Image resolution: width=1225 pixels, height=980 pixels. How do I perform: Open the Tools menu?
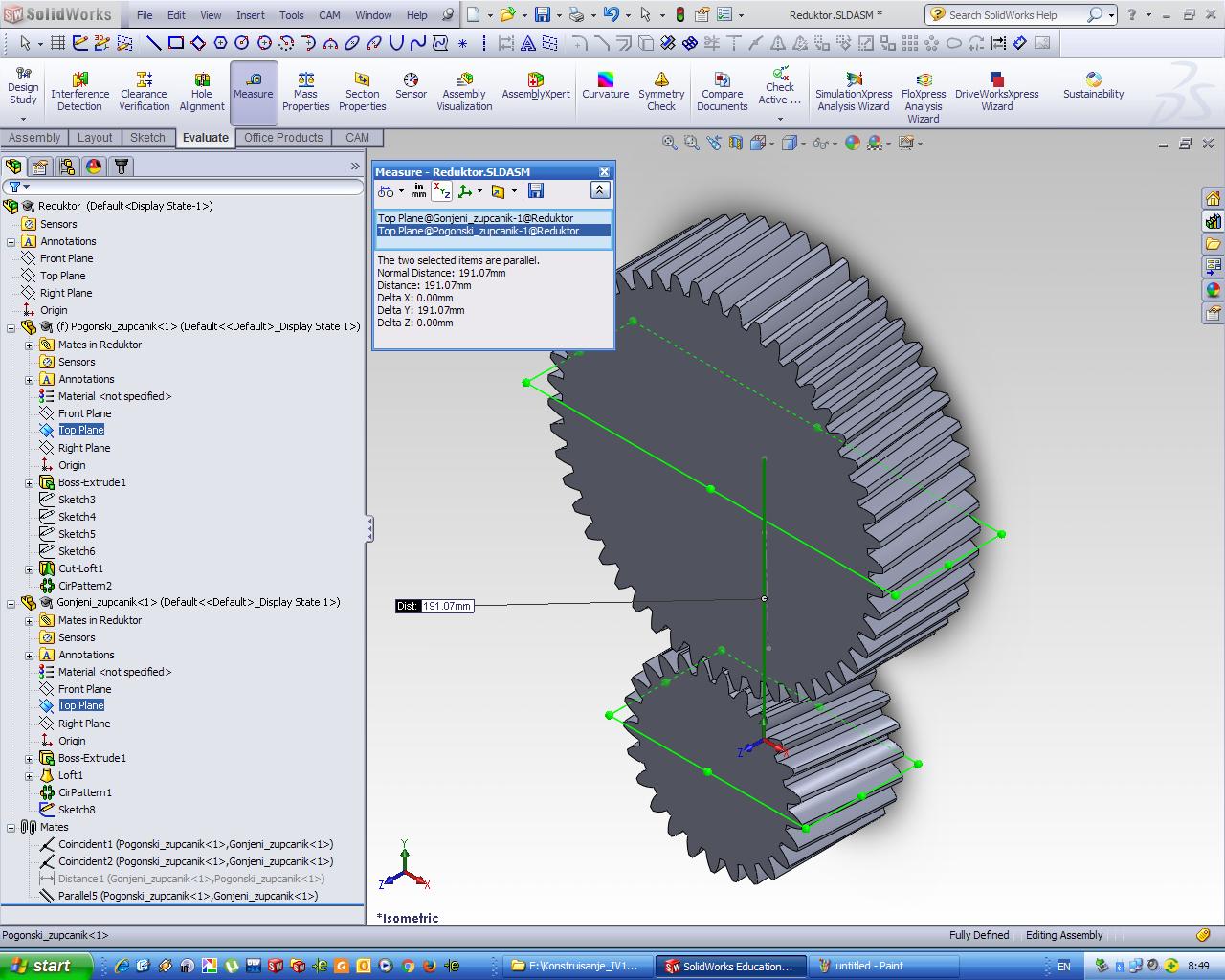[x=292, y=15]
